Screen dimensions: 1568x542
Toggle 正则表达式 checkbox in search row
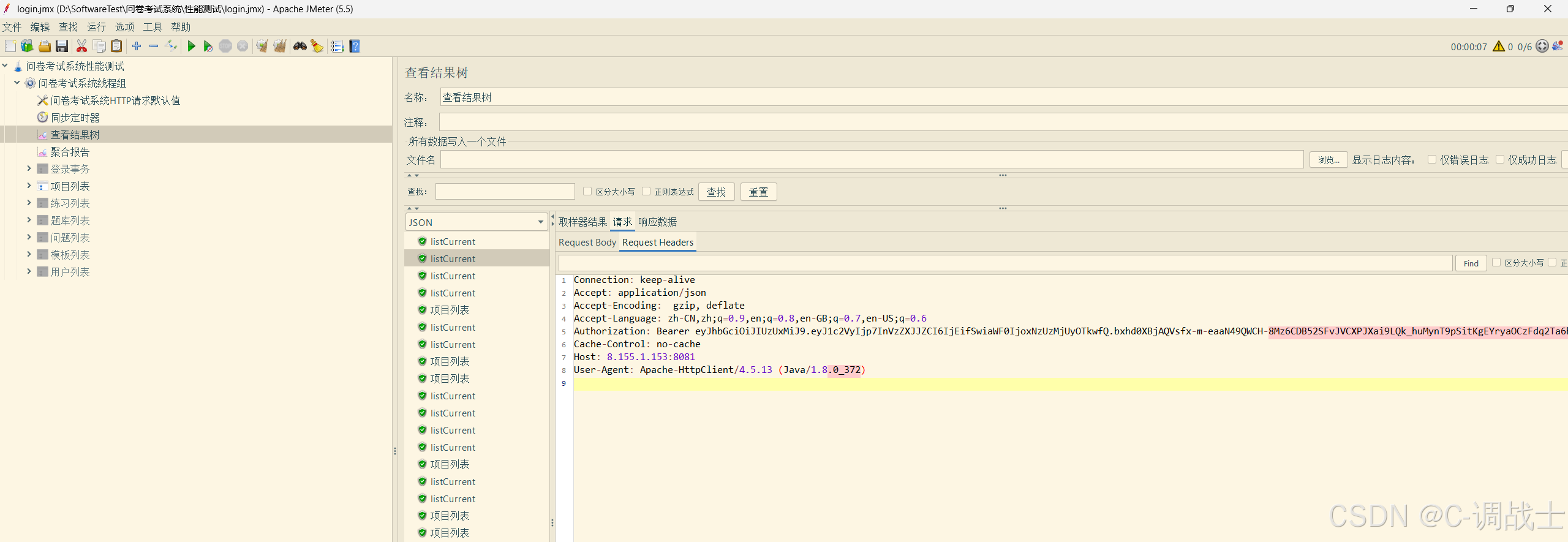point(646,191)
